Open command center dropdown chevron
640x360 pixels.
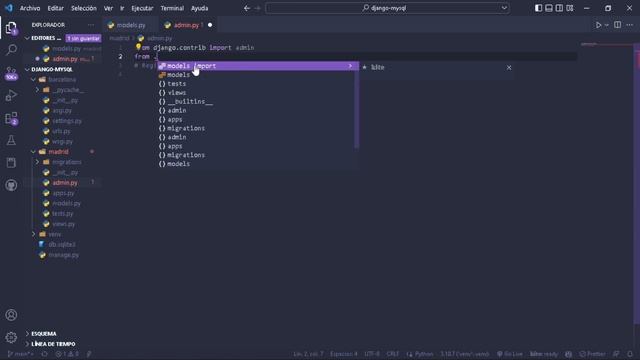click(x=504, y=8)
